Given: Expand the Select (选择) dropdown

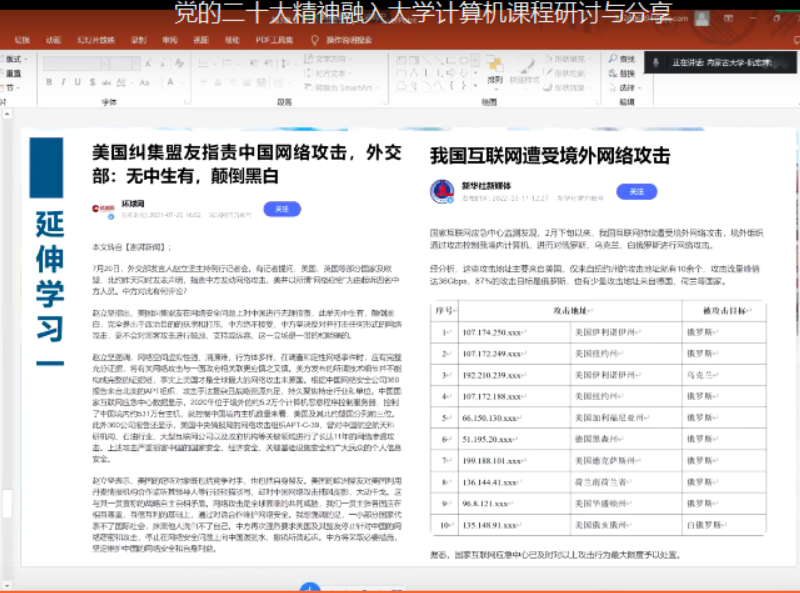Looking at the screenshot, I should coord(629,87).
